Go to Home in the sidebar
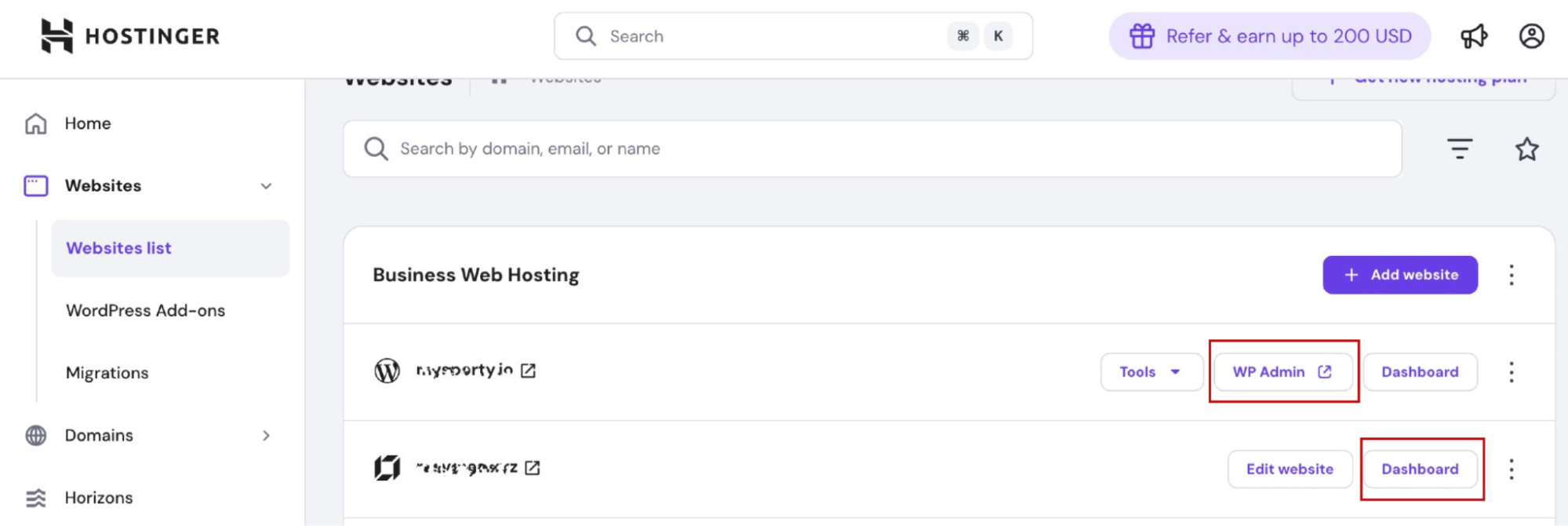This screenshot has height=526, width=1568. click(87, 123)
